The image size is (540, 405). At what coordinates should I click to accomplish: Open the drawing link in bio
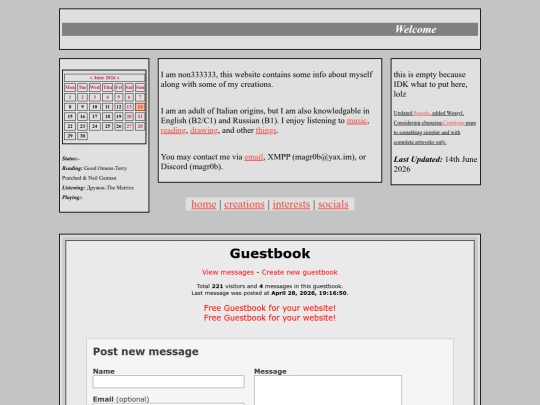click(204, 130)
